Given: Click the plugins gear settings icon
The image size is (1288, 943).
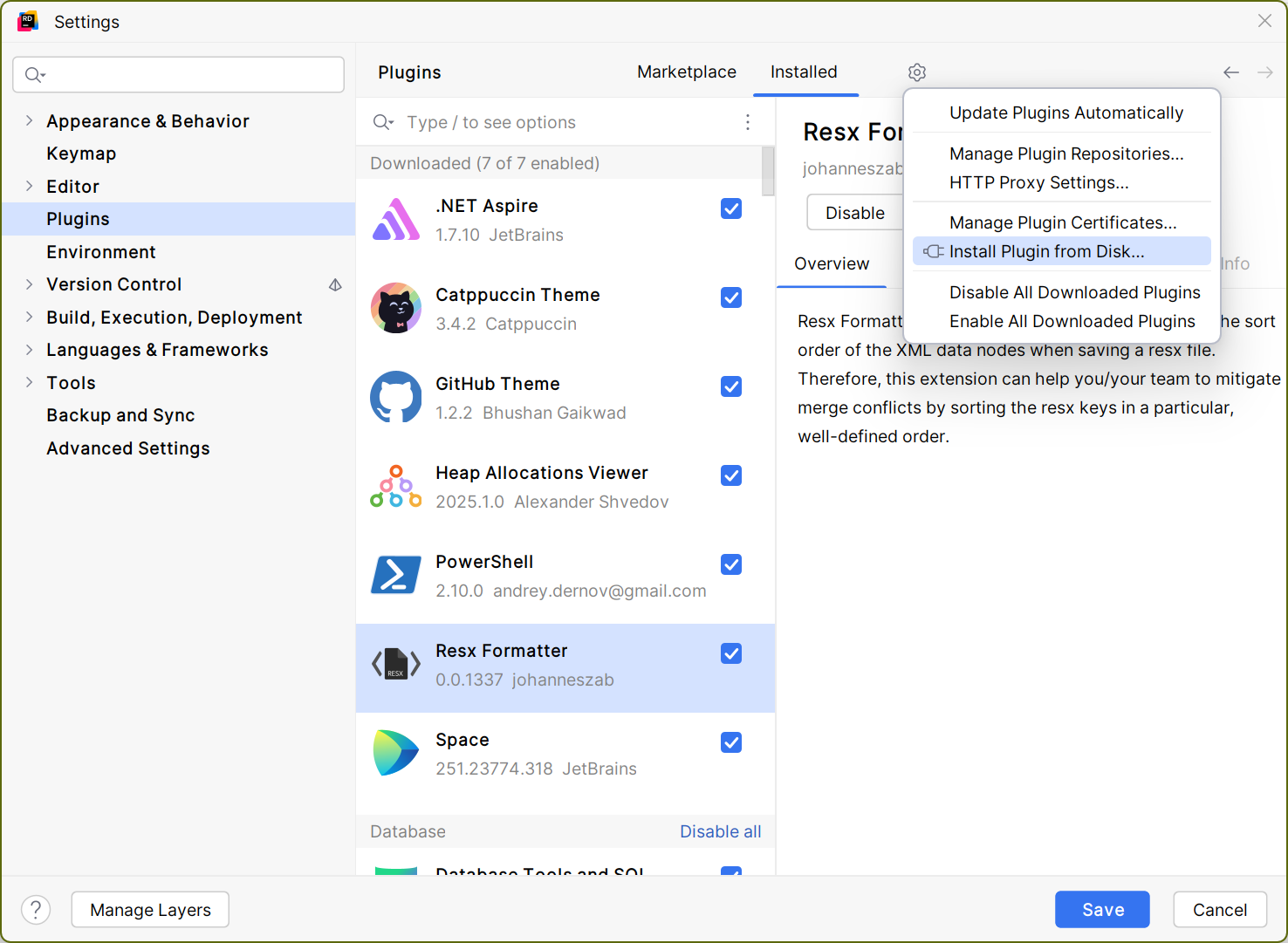Looking at the screenshot, I should point(916,72).
